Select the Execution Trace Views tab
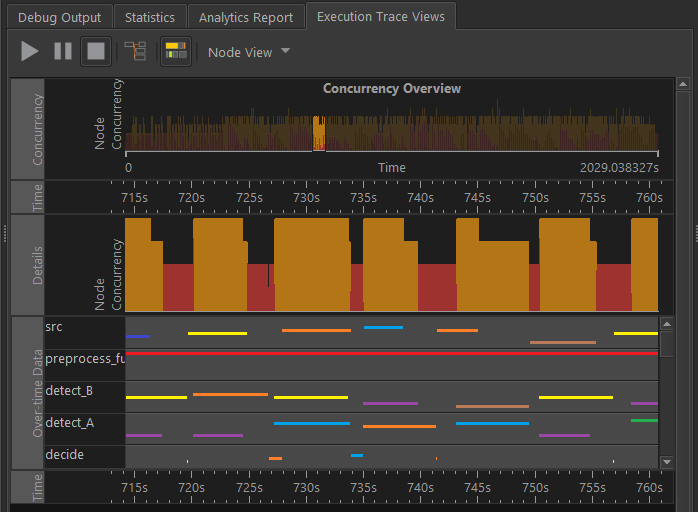 pyautogui.click(x=380, y=17)
